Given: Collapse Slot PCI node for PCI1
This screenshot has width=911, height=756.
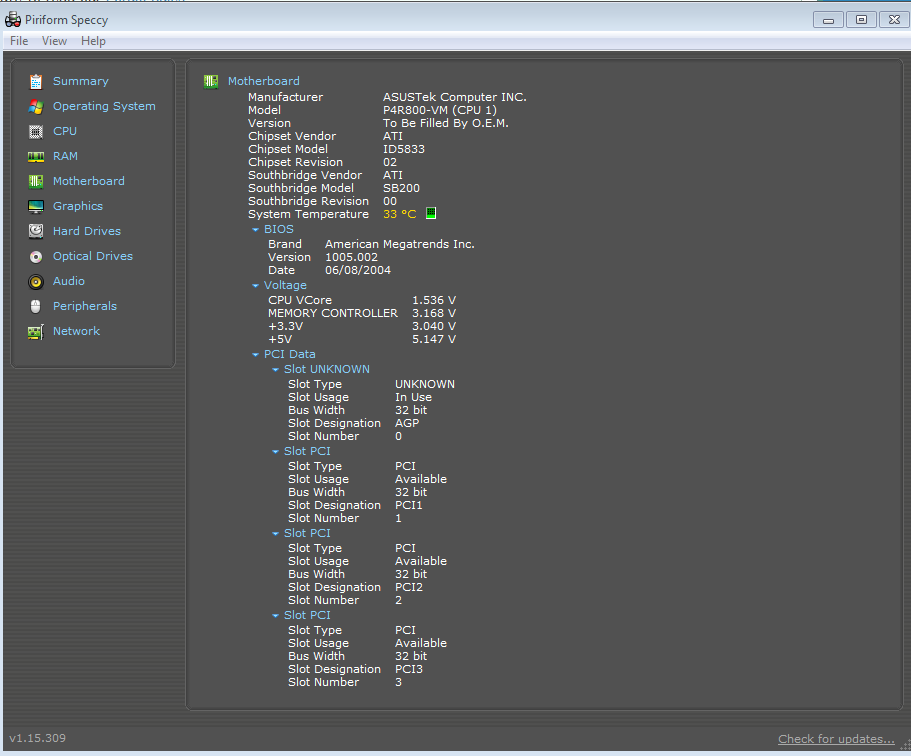Looking at the screenshot, I should point(275,452).
